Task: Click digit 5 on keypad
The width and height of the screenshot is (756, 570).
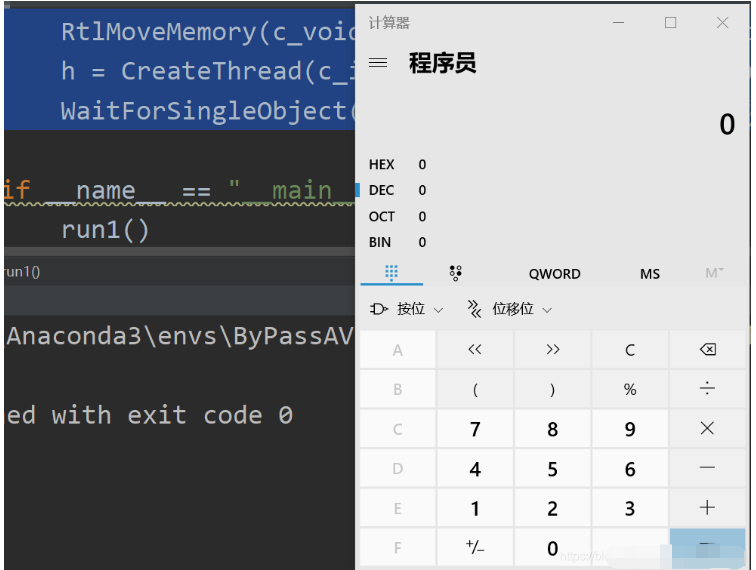Action: click(x=553, y=468)
